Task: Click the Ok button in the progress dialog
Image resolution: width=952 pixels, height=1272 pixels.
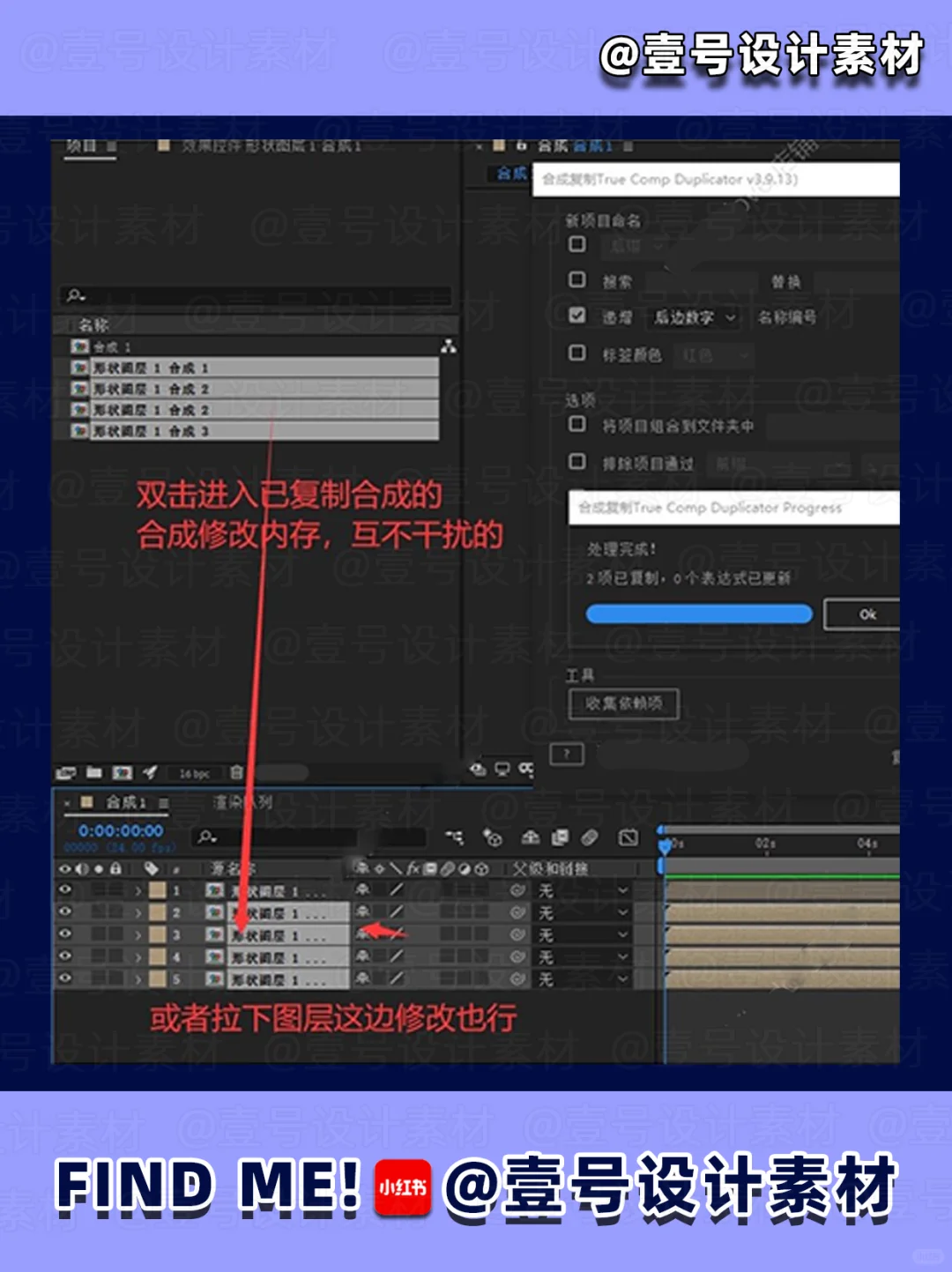Action: tap(866, 614)
